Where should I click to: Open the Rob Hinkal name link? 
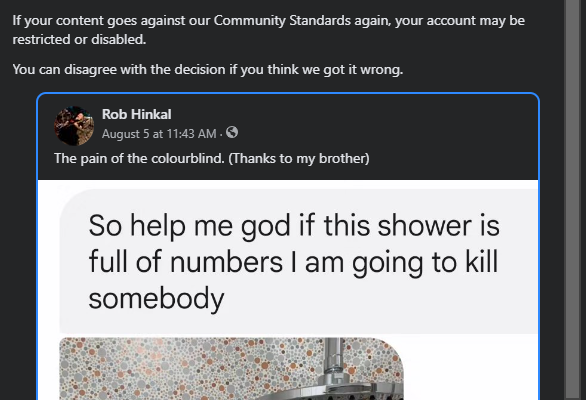pyautogui.click(x=136, y=114)
